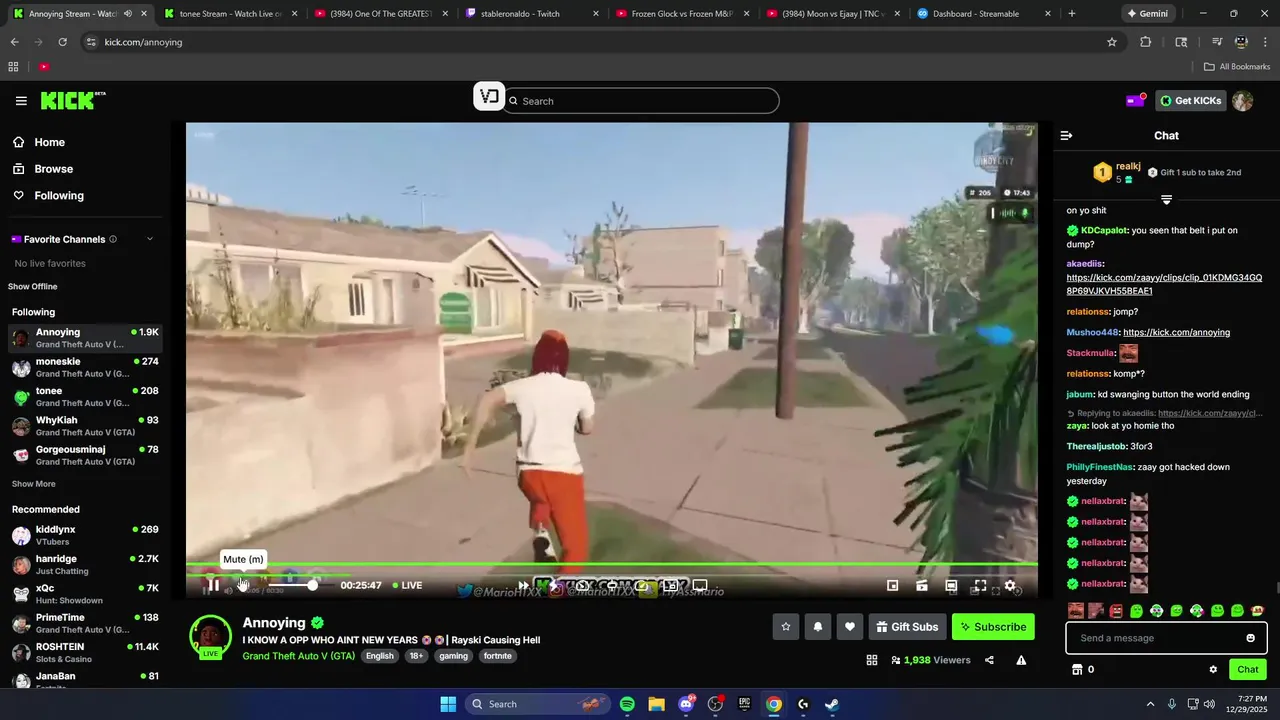
Task: Open WhyKiah channel in Following
Action: pyautogui.click(x=85, y=426)
